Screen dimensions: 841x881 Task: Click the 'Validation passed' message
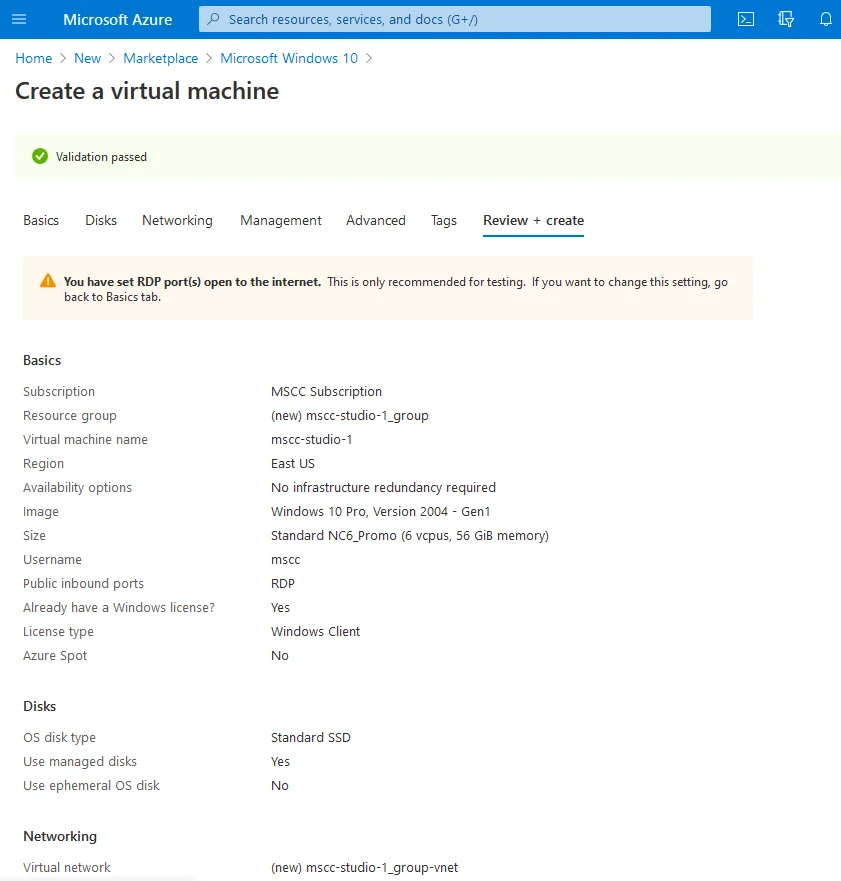[101, 157]
